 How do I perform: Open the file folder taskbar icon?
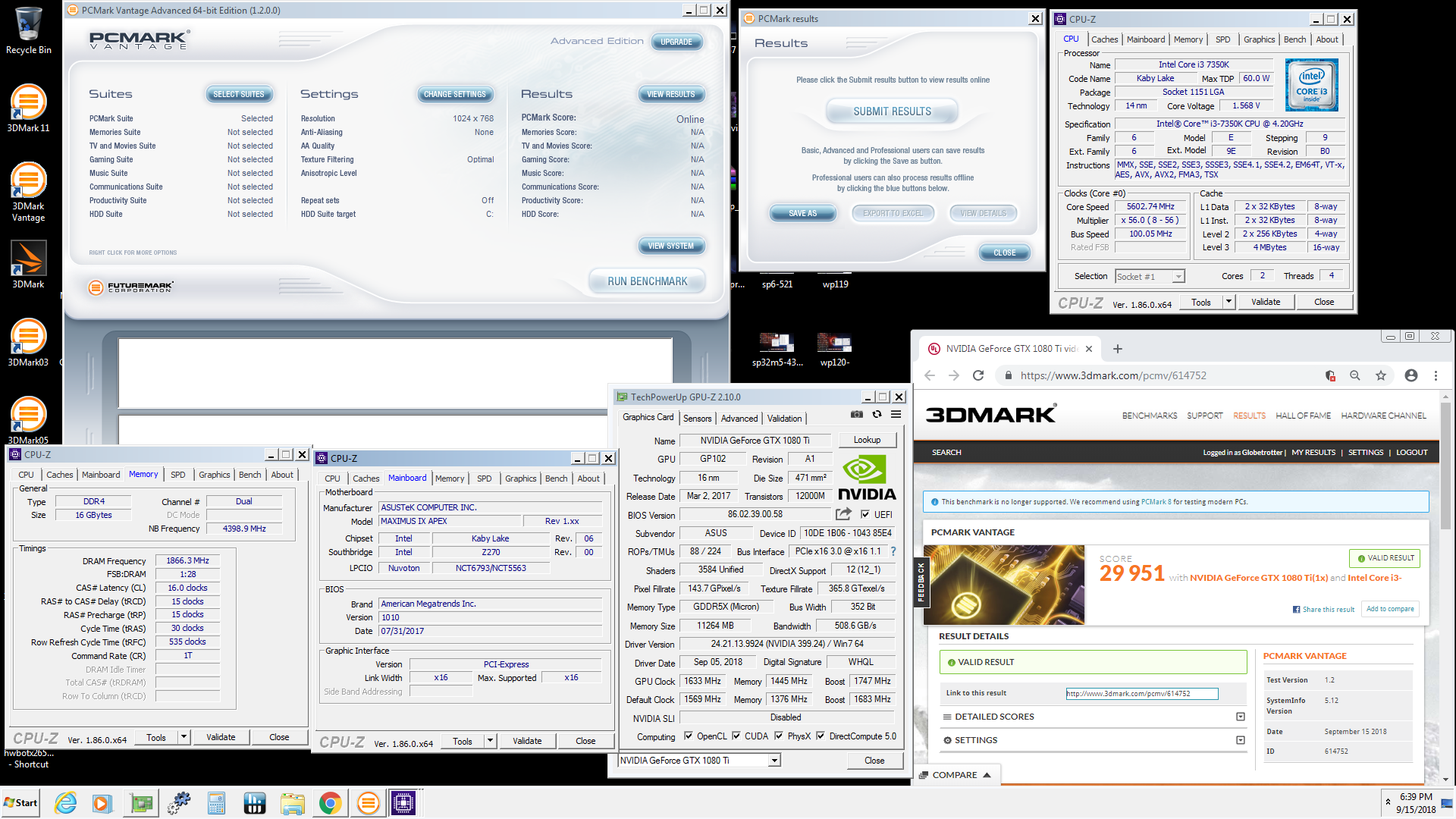(292, 803)
